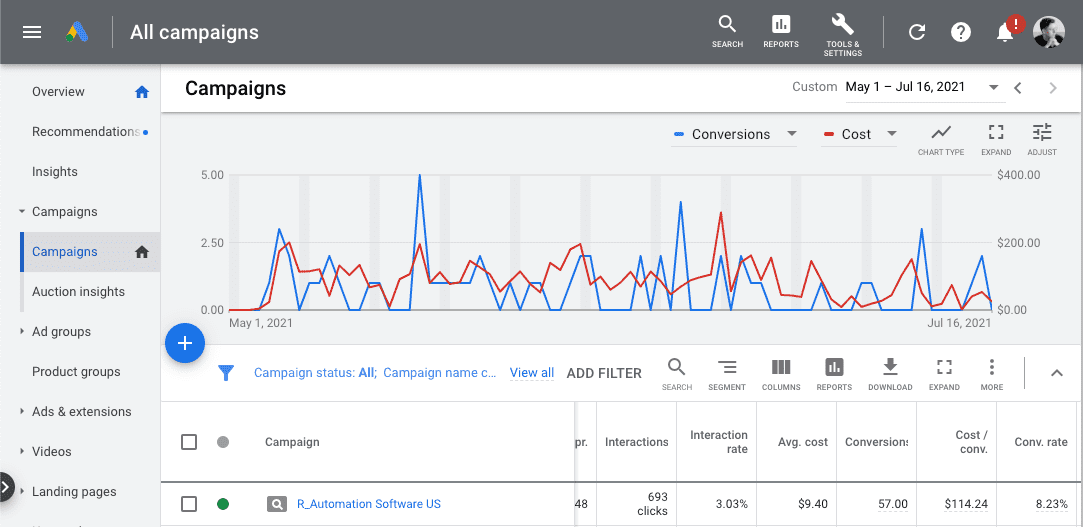This screenshot has height=527, width=1083.
Task: Go to Overview in sidebar
Action: click(x=58, y=92)
